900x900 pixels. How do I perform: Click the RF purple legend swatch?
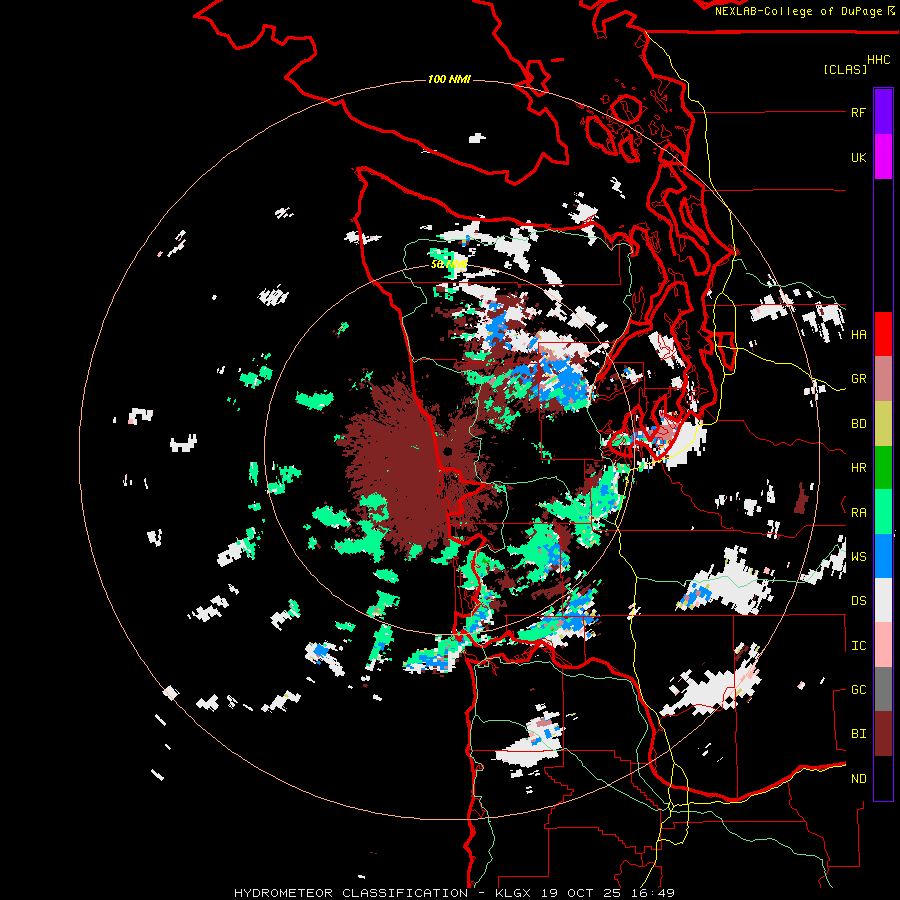point(883,112)
